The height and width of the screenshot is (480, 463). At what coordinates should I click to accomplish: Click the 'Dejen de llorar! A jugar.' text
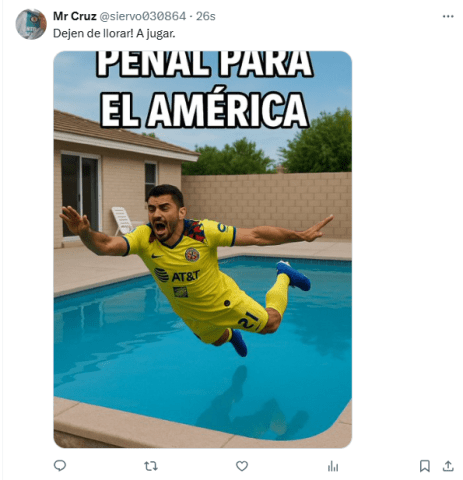point(114,34)
